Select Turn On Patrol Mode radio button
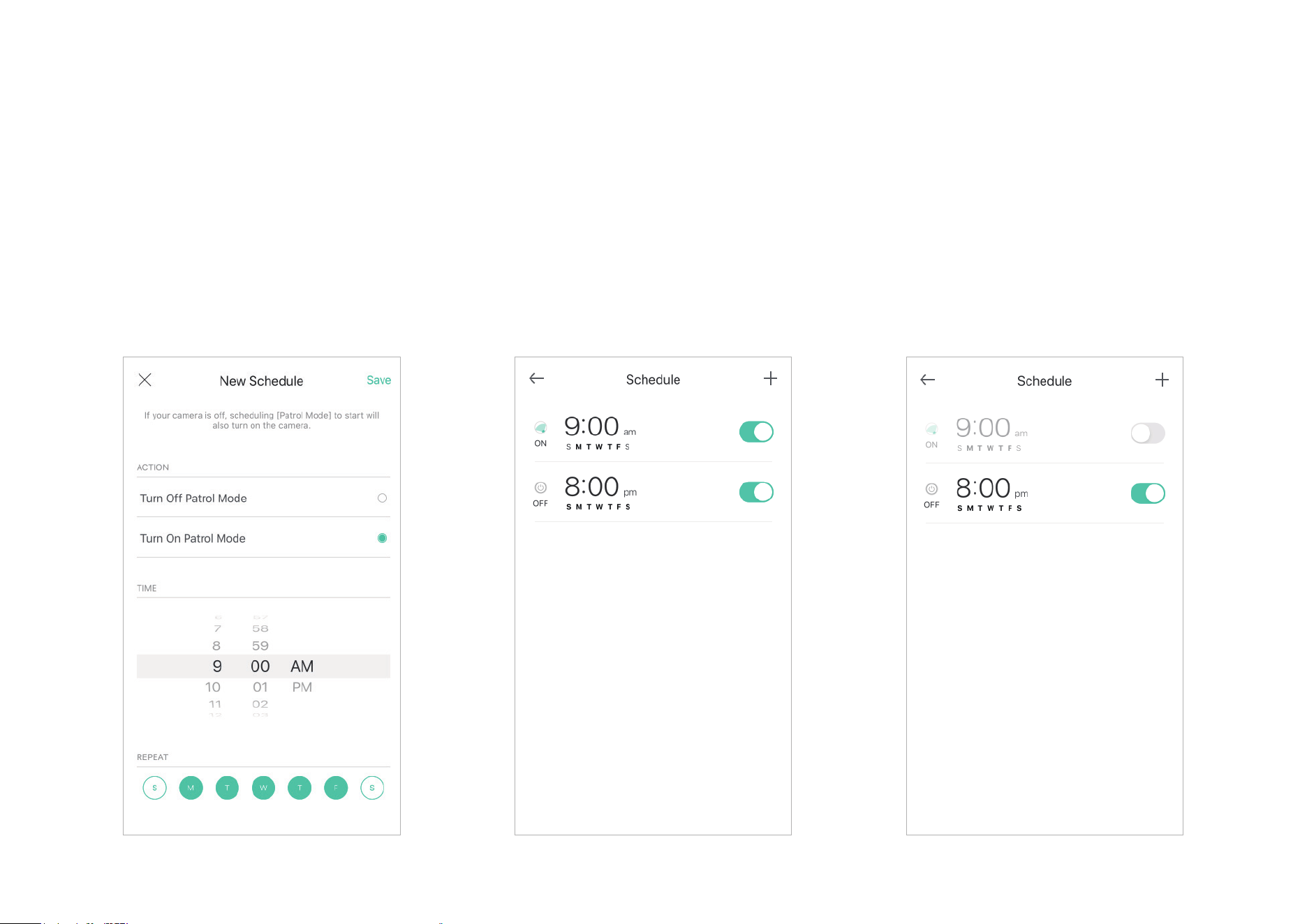Image resolution: width=1307 pixels, height=924 pixels. coord(382,538)
